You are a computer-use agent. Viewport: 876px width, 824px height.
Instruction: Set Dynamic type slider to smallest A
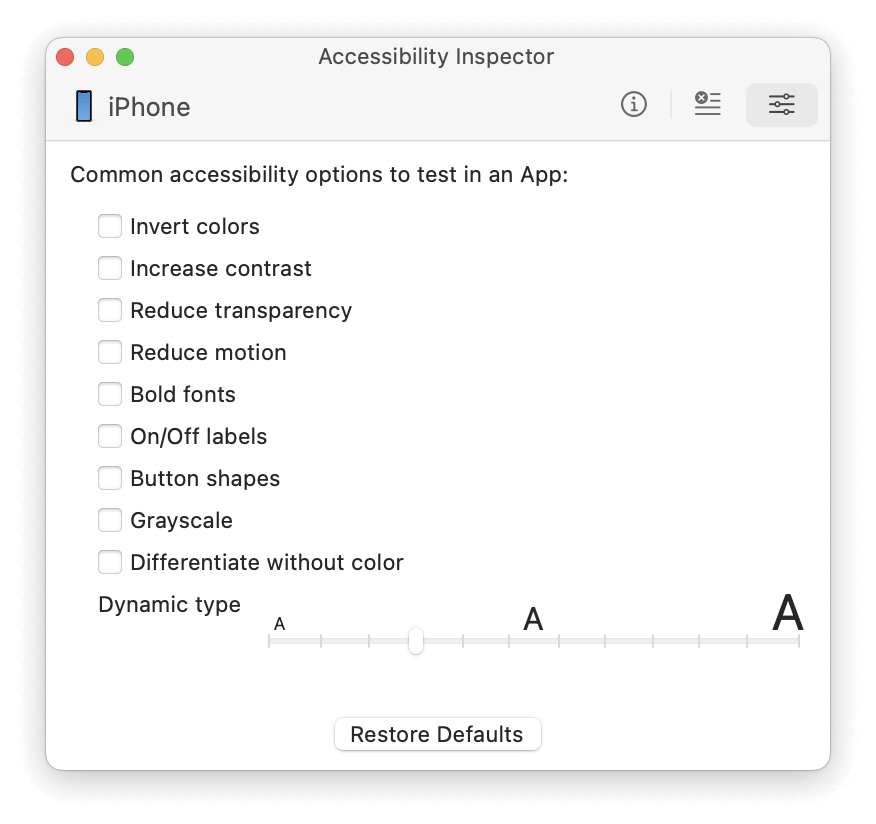[x=270, y=641]
